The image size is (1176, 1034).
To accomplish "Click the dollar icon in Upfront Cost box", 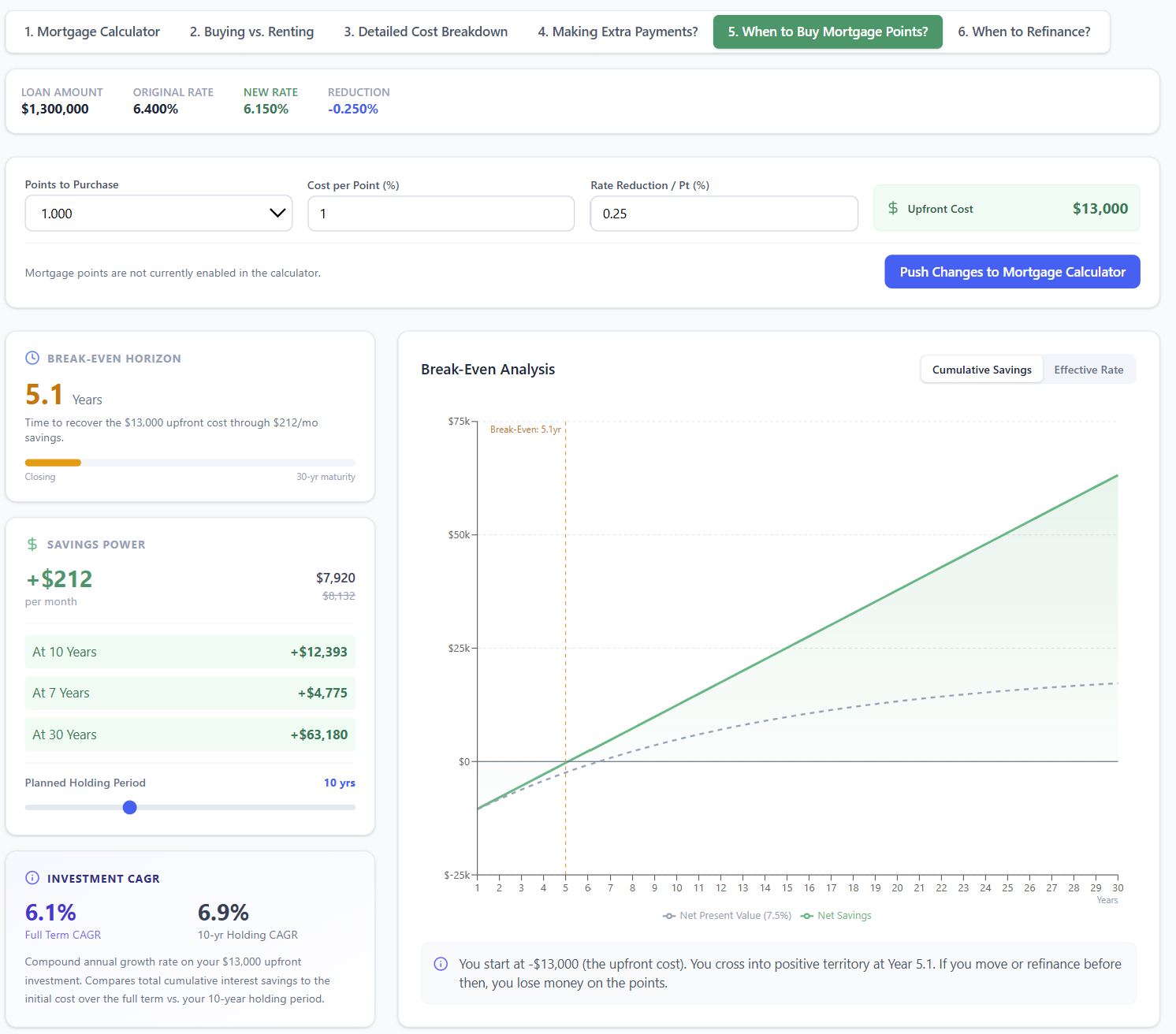I will [x=893, y=208].
